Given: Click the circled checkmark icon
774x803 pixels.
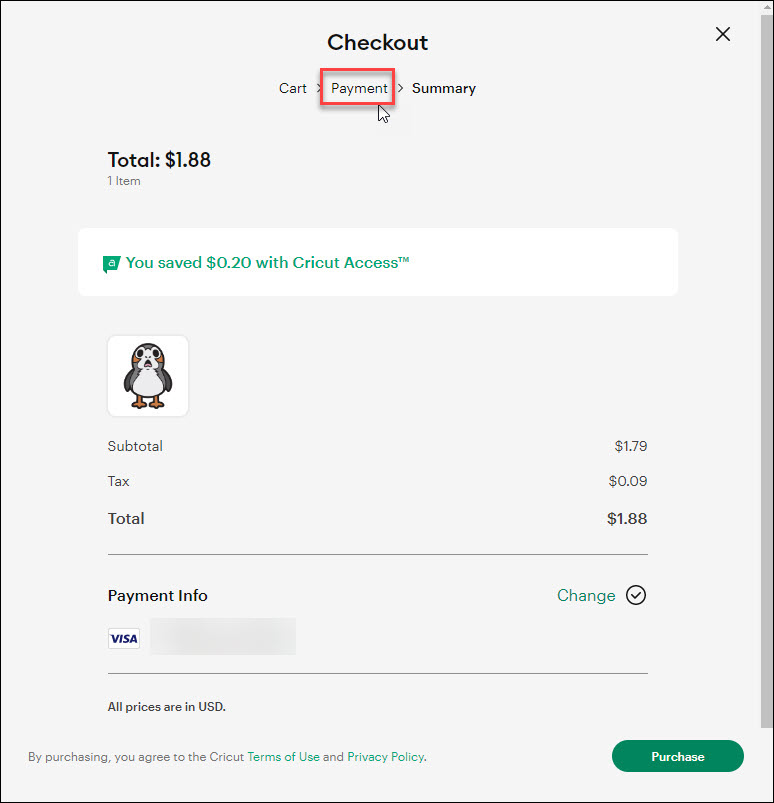Looking at the screenshot, I should (636, 595).
